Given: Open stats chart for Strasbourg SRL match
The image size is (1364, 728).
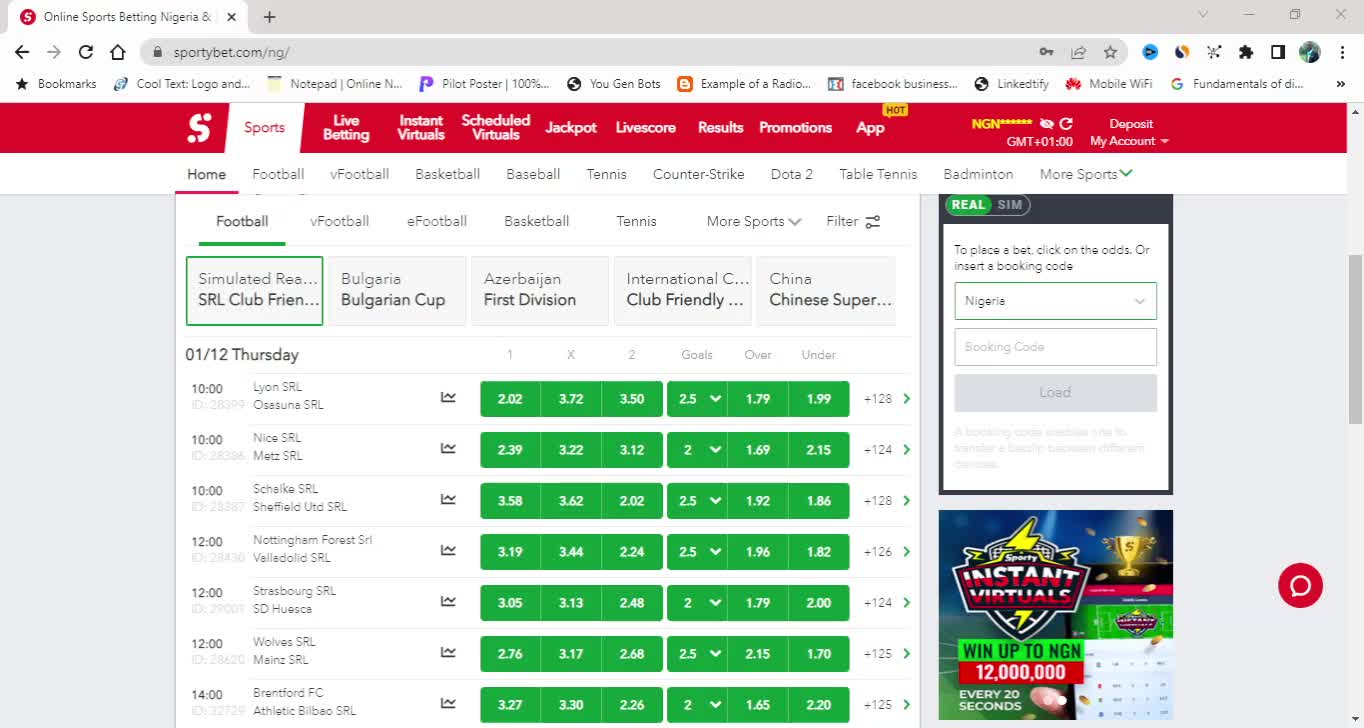Looking at the screenshot, I should [x=448, y=602].
